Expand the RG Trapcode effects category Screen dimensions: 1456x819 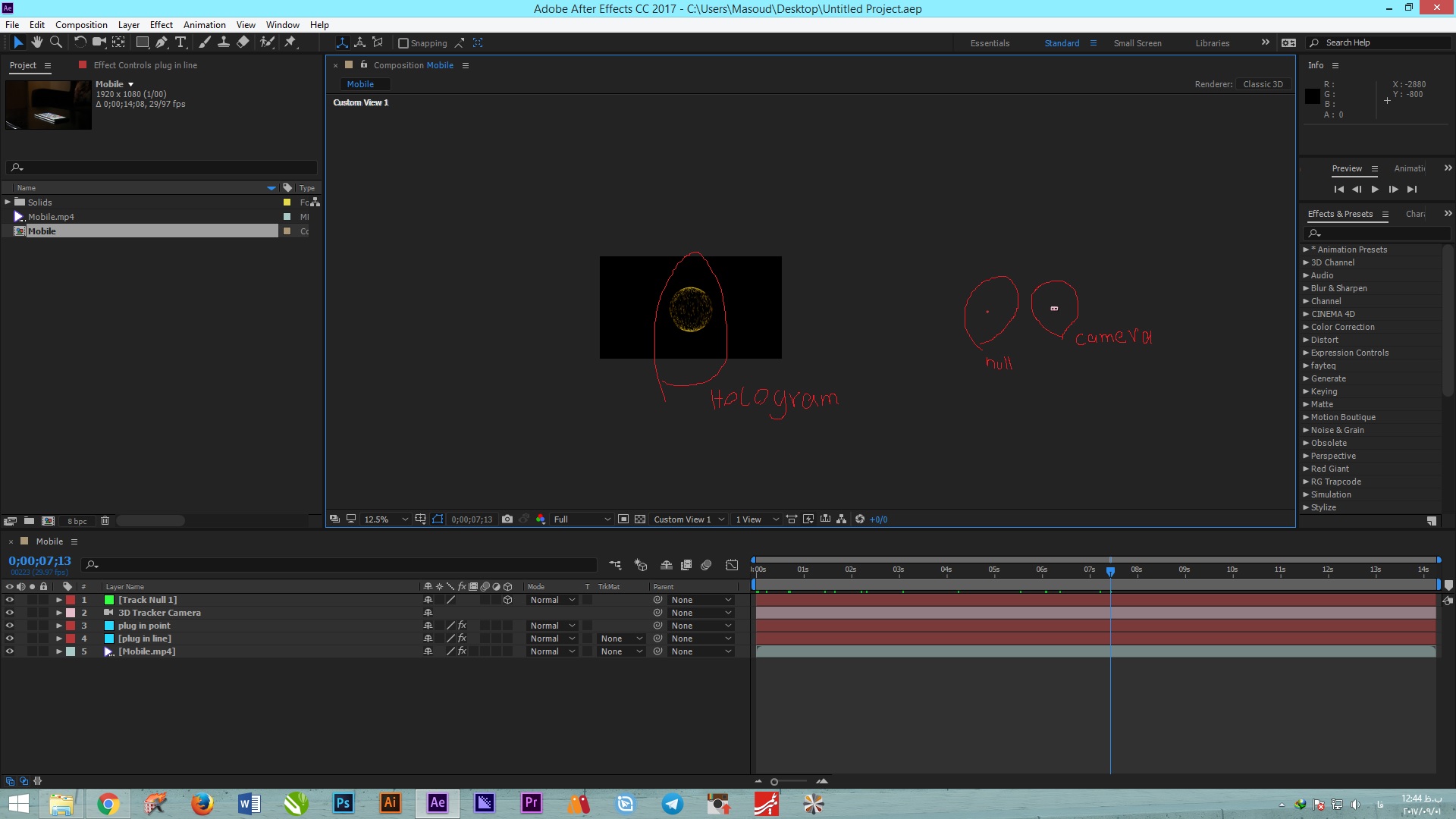pos(1306,482)
